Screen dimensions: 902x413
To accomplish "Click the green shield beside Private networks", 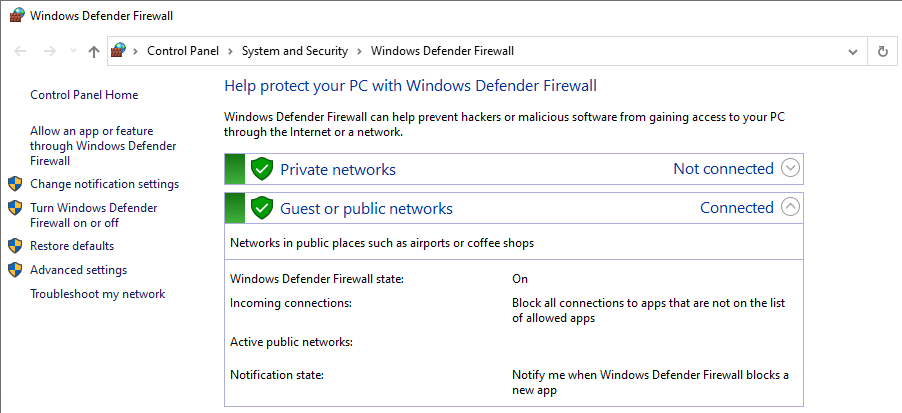I will (x=262, y=169).
